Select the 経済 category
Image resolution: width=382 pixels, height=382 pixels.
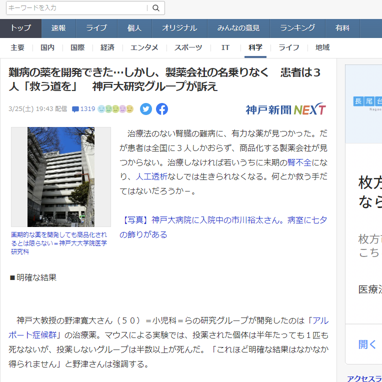[x=107, y=48]
